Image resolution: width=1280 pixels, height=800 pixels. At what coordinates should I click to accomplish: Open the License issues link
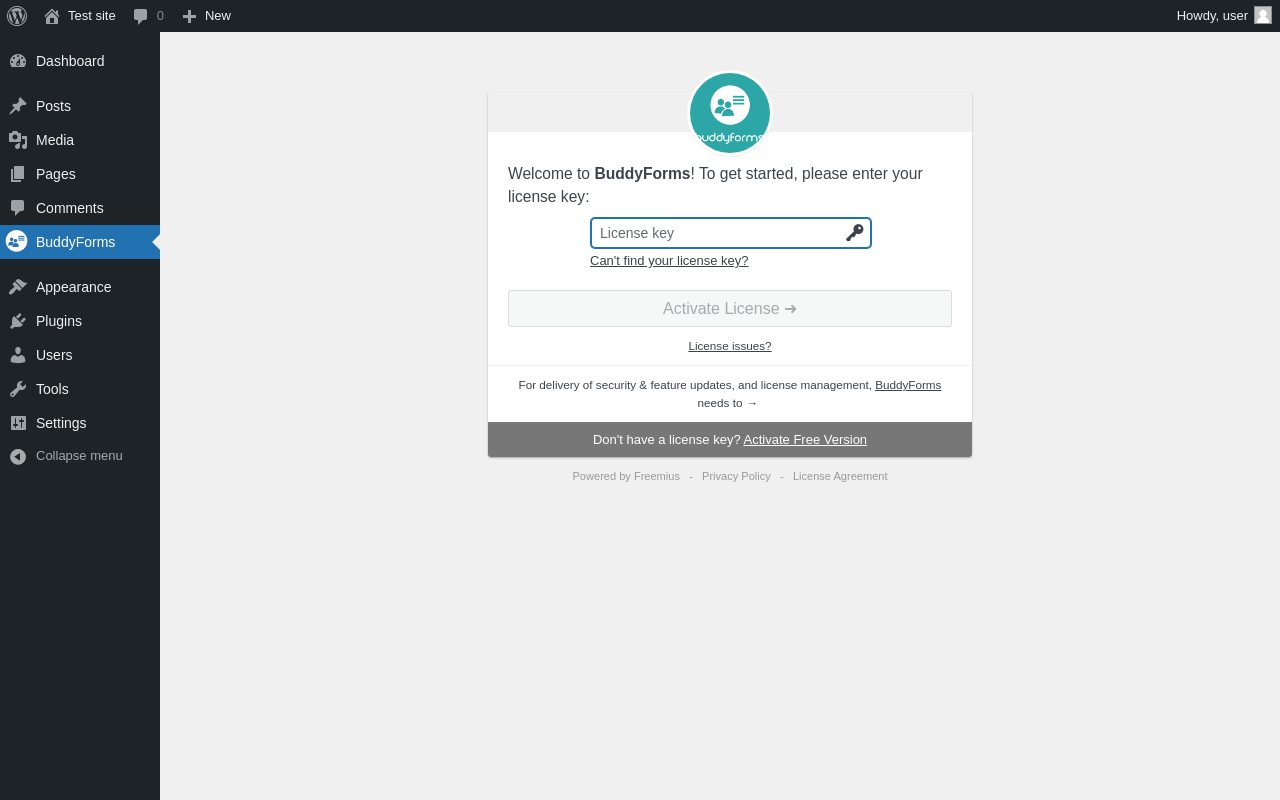click(730, 346)
